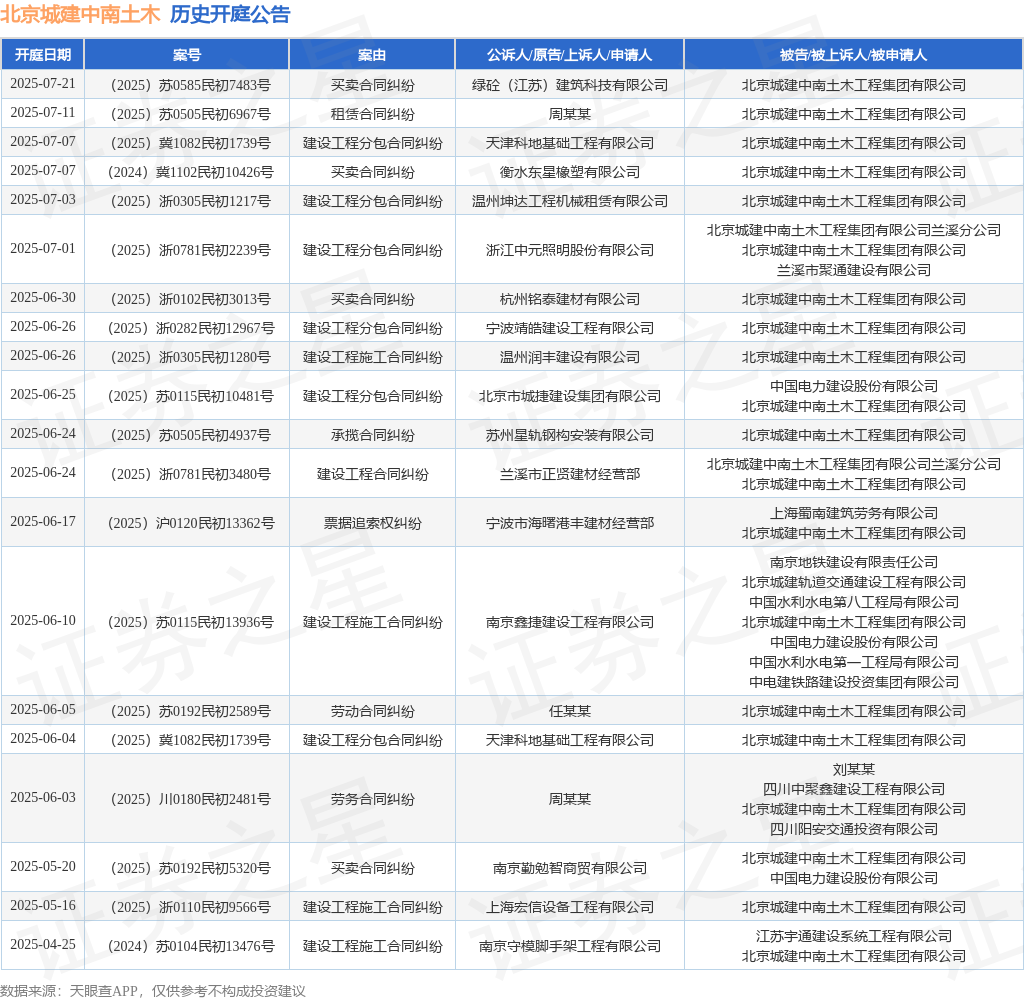Click plaintiff 宁波市海曙港丰建材经营部
This screenshot has height=1000, width=1024.
pyautogui.click(x=569, y=523)
